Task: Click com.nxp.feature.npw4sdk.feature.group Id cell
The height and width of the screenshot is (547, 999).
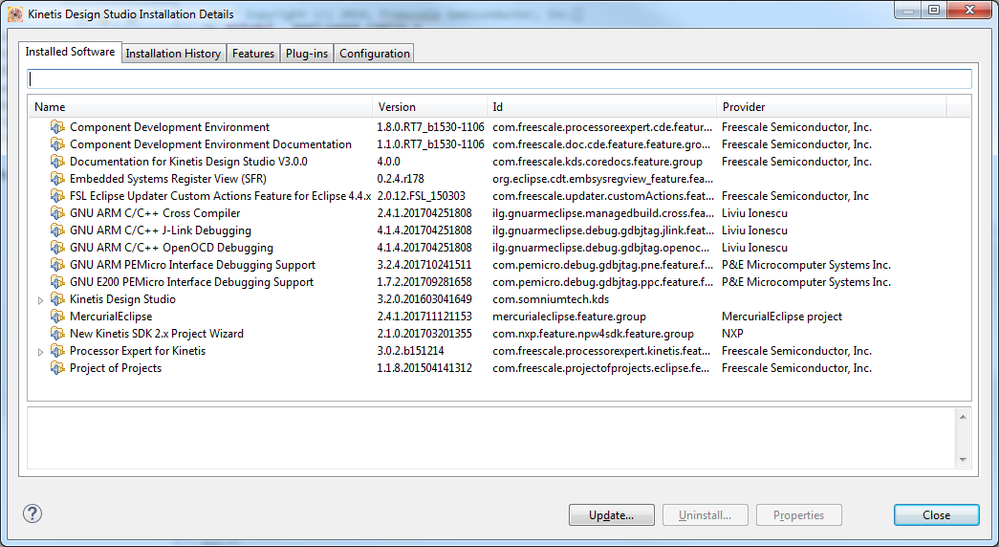Action: coord(593,334)
